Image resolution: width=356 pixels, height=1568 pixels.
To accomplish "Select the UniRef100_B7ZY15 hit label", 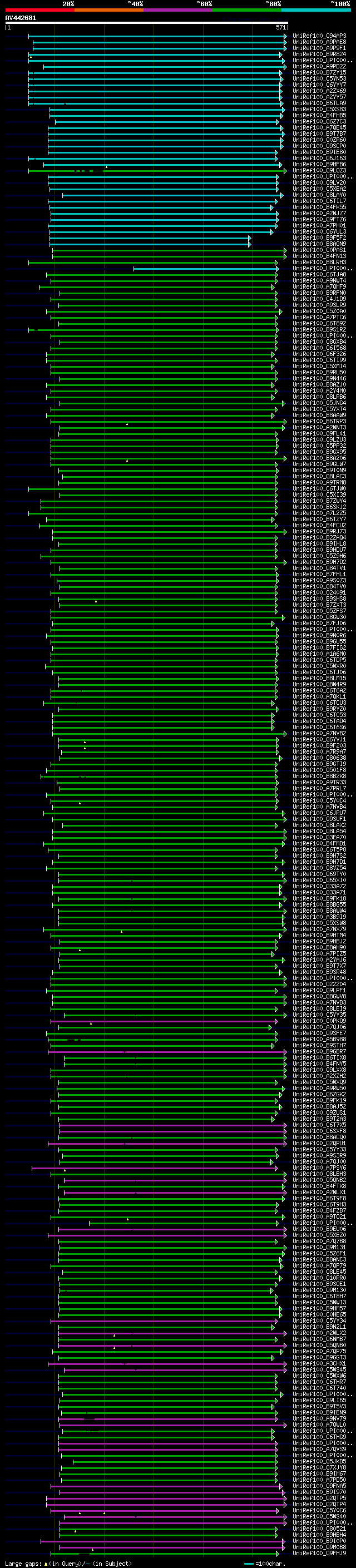I will 319,72.
